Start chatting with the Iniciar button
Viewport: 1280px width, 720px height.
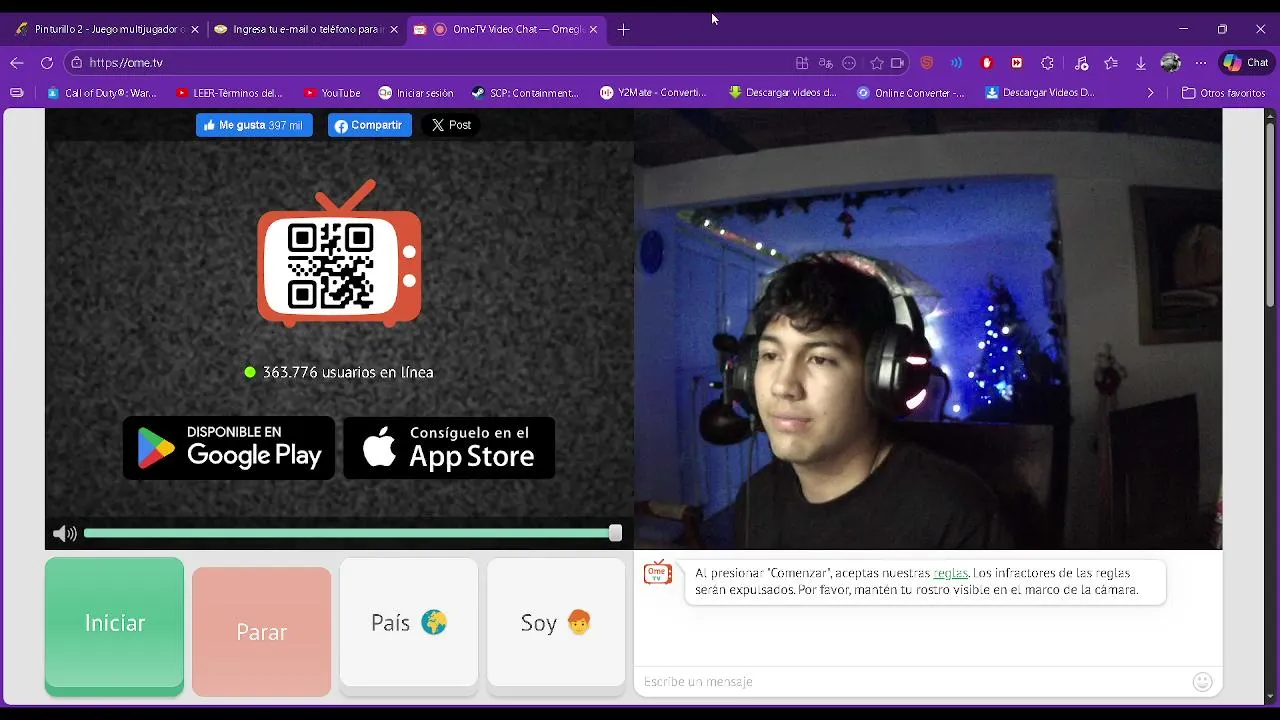coord(114,626)
